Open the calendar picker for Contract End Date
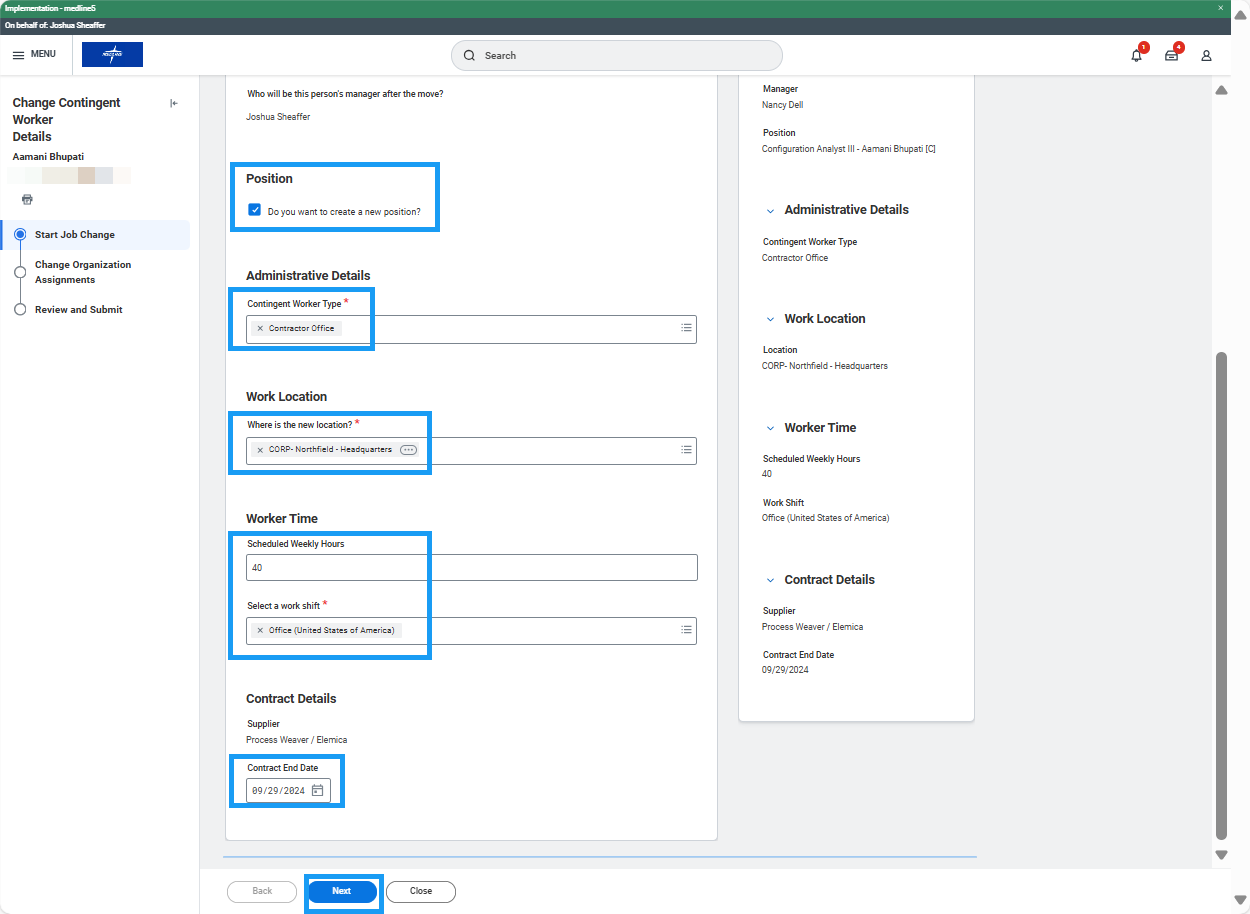The height and width of the screenshot is (914, 1250). (317, 790)
